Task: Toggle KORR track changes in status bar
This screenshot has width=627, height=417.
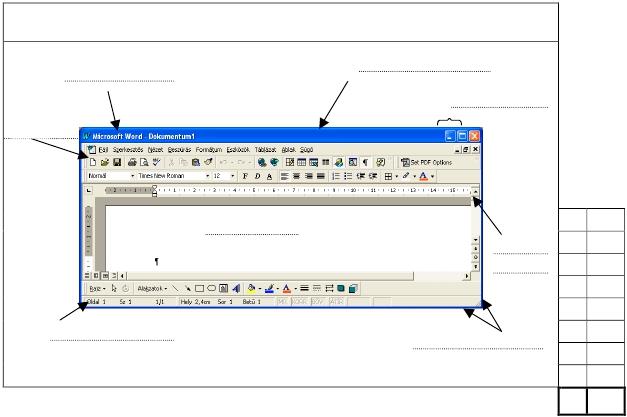Action: point(299,302)
